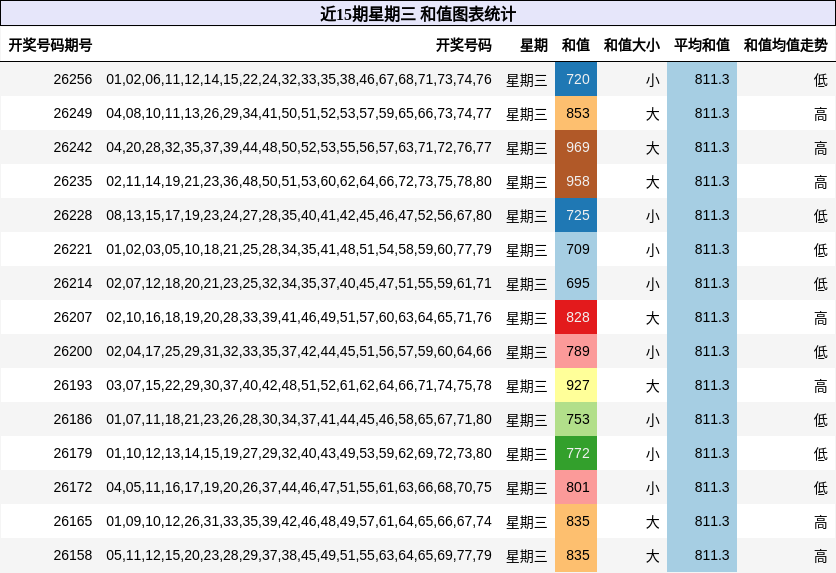Viewport: 836px width, 573px height.
Task: Select issue number 26165
Action: (x=73, y=521)
